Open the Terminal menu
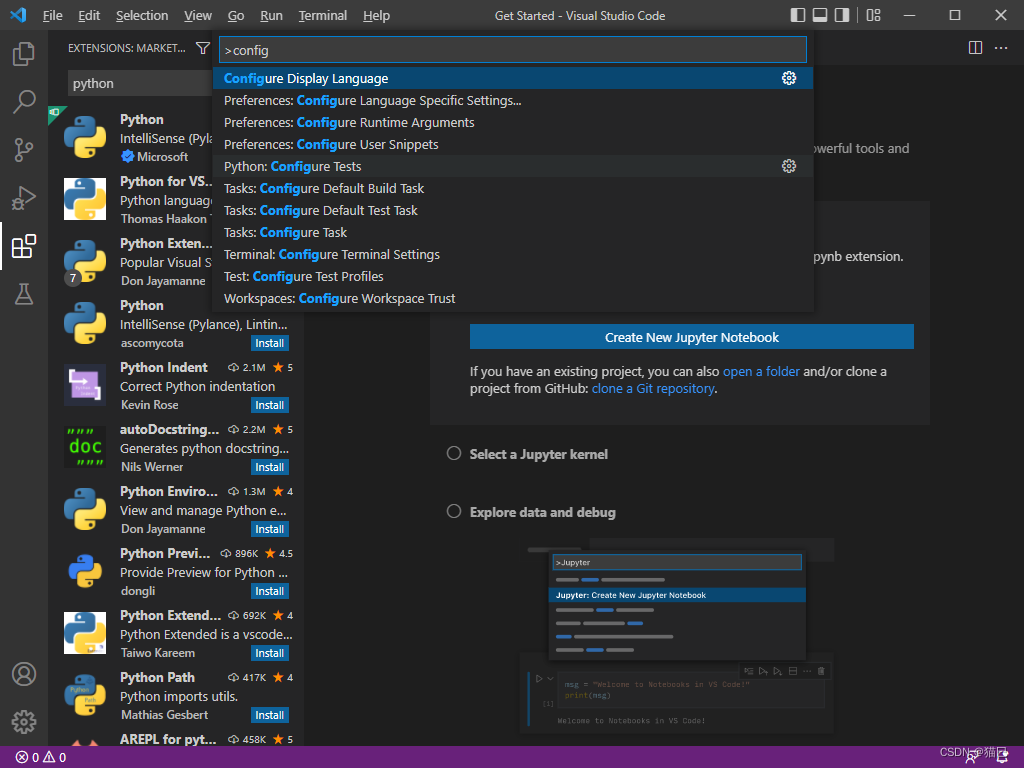Screen dimensions: 1024x768 tap(323, 16)
